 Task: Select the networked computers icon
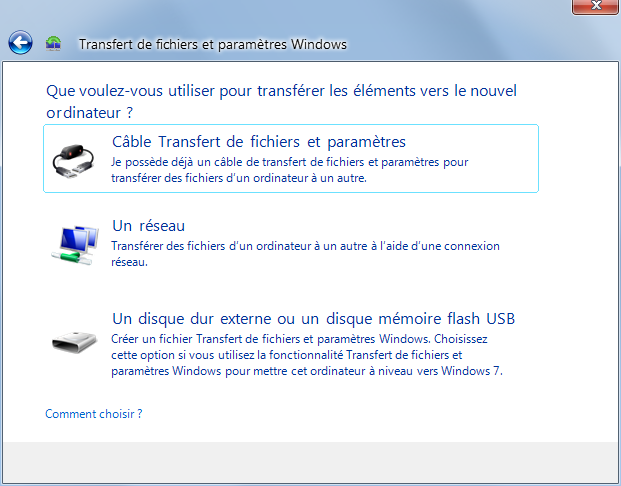75,246
